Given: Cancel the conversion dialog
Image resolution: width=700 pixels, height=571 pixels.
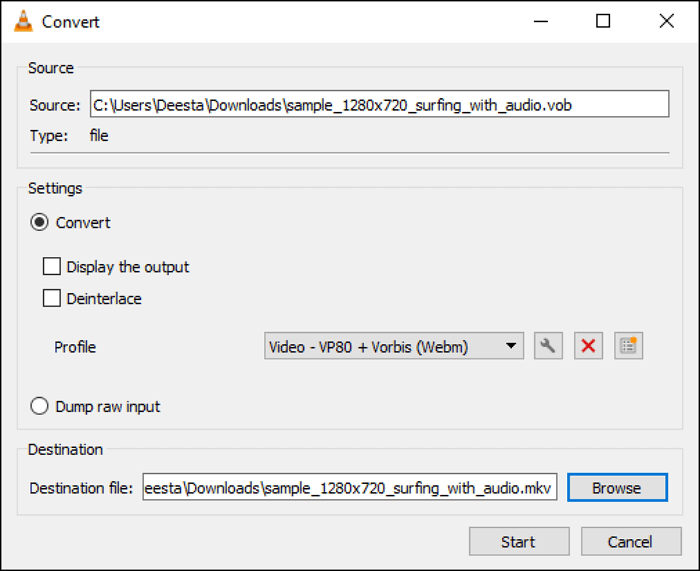Looking at the screenshot, I should 630,542.
